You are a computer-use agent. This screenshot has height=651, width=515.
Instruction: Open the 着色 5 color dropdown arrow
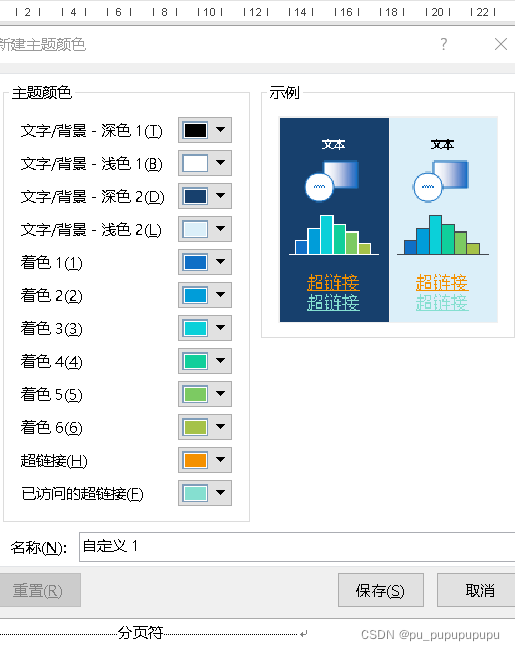(x=221, y=394)
